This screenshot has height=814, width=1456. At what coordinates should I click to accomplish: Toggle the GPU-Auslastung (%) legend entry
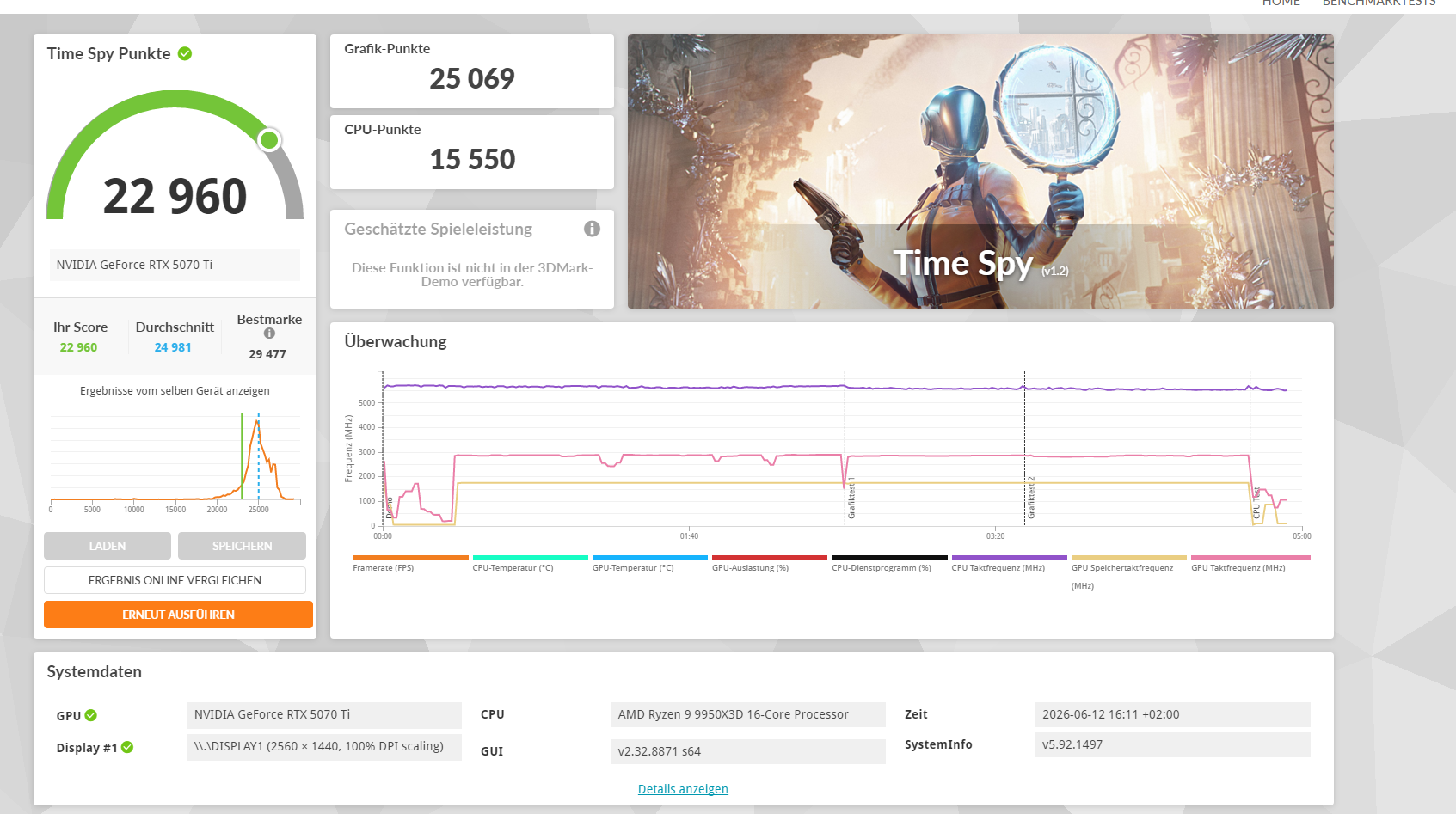[769, 563]
